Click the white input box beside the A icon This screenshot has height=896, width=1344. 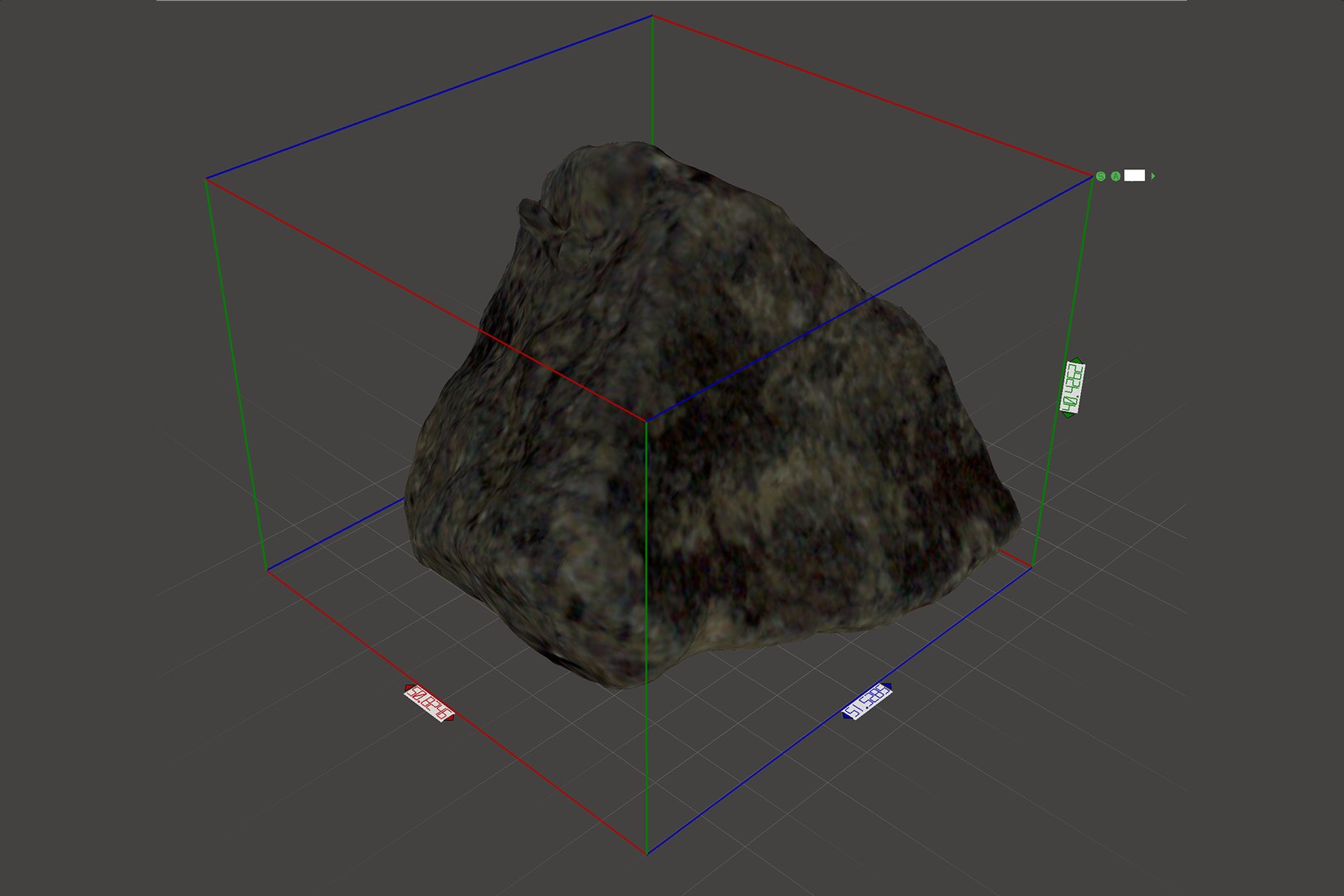coord(1134,175)
